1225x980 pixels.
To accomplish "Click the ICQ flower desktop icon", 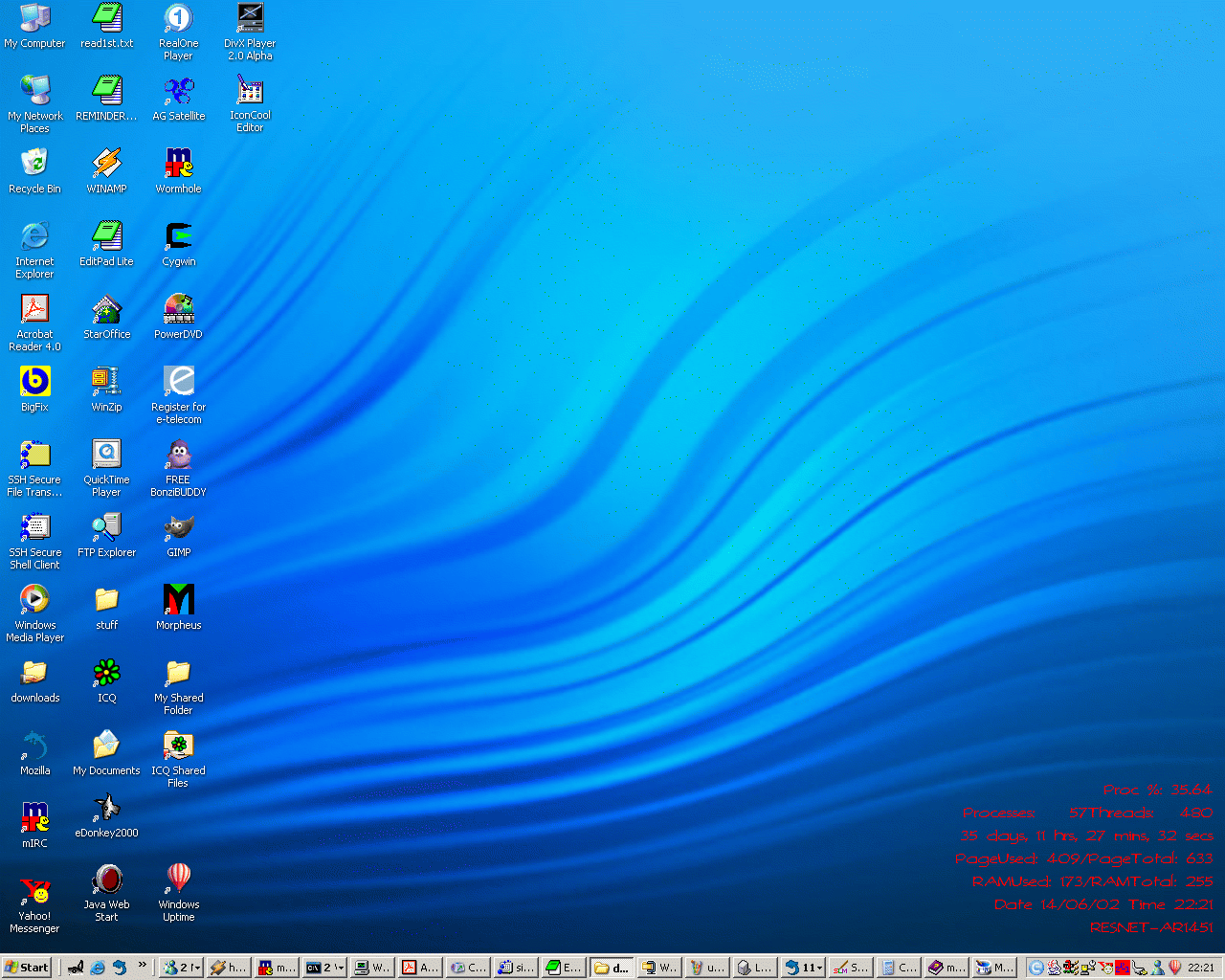I will pos(106,673).
